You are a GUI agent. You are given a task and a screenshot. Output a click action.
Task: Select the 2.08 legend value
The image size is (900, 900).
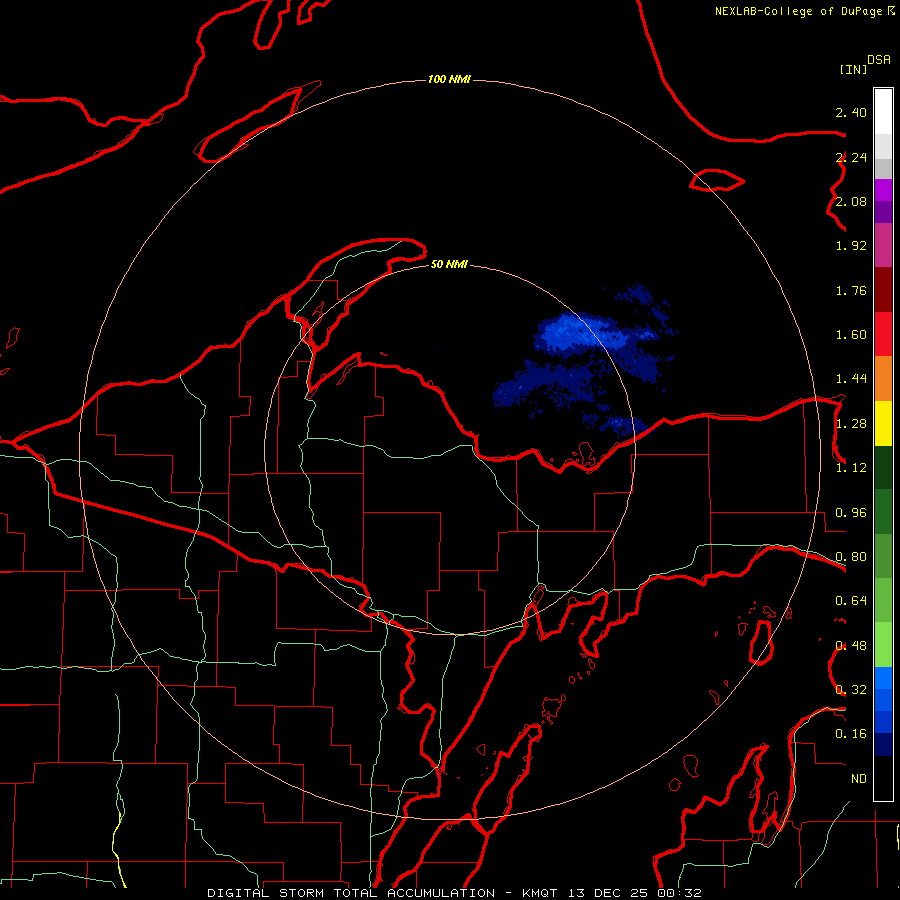point(851,201)
